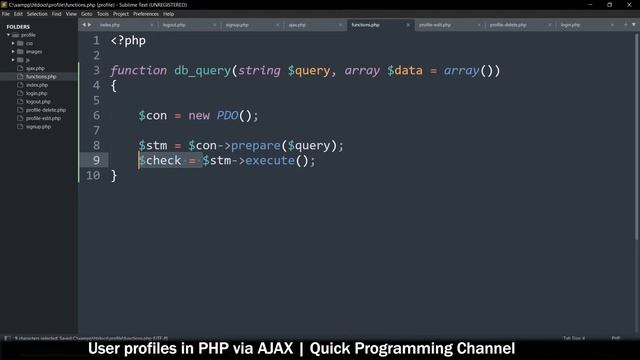Viewport: 640px width, 360px height.
Task: Close the login.php tab
Action: click(612, 25)
